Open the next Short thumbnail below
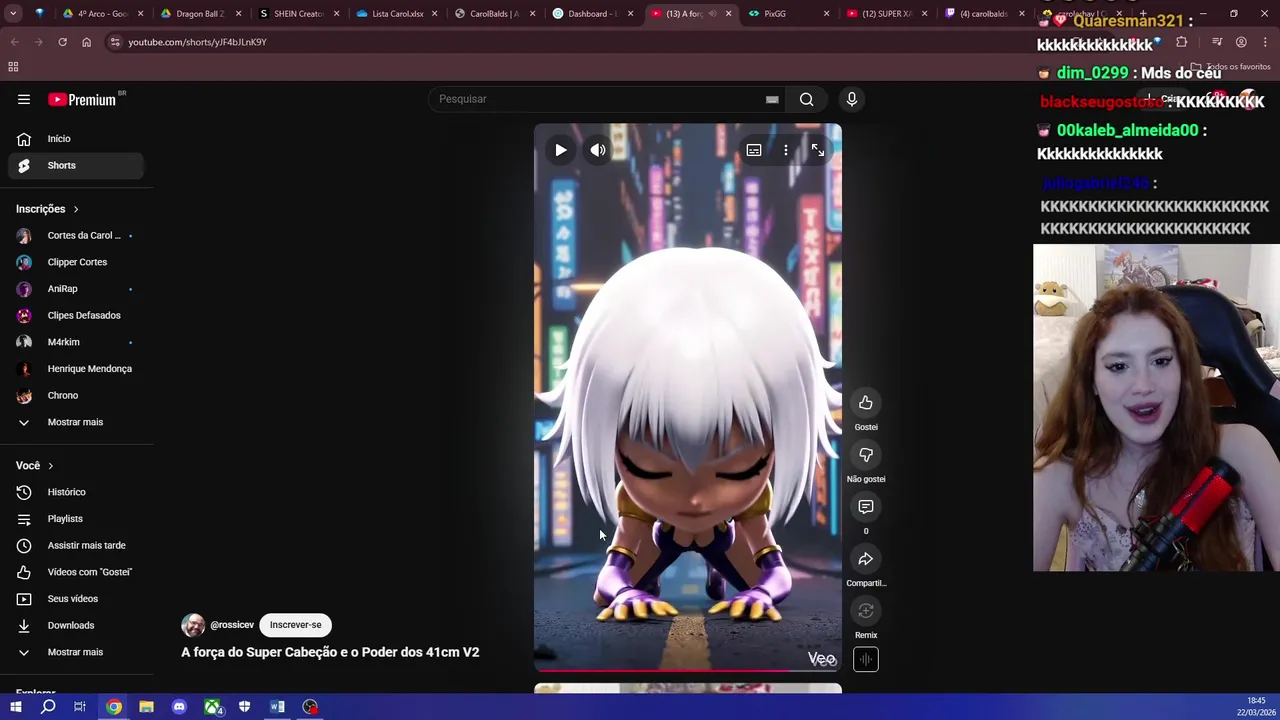 [x=688, y=688]
